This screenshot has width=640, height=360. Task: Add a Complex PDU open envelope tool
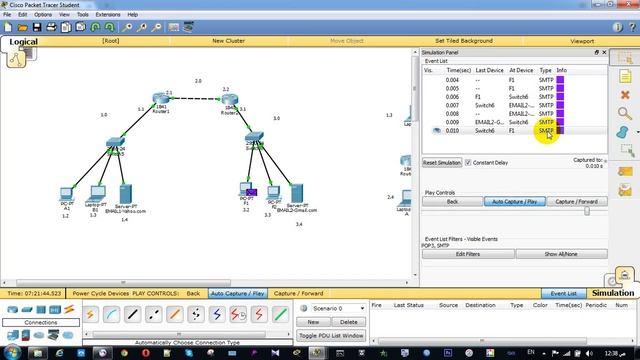click(x=625, y=190)
